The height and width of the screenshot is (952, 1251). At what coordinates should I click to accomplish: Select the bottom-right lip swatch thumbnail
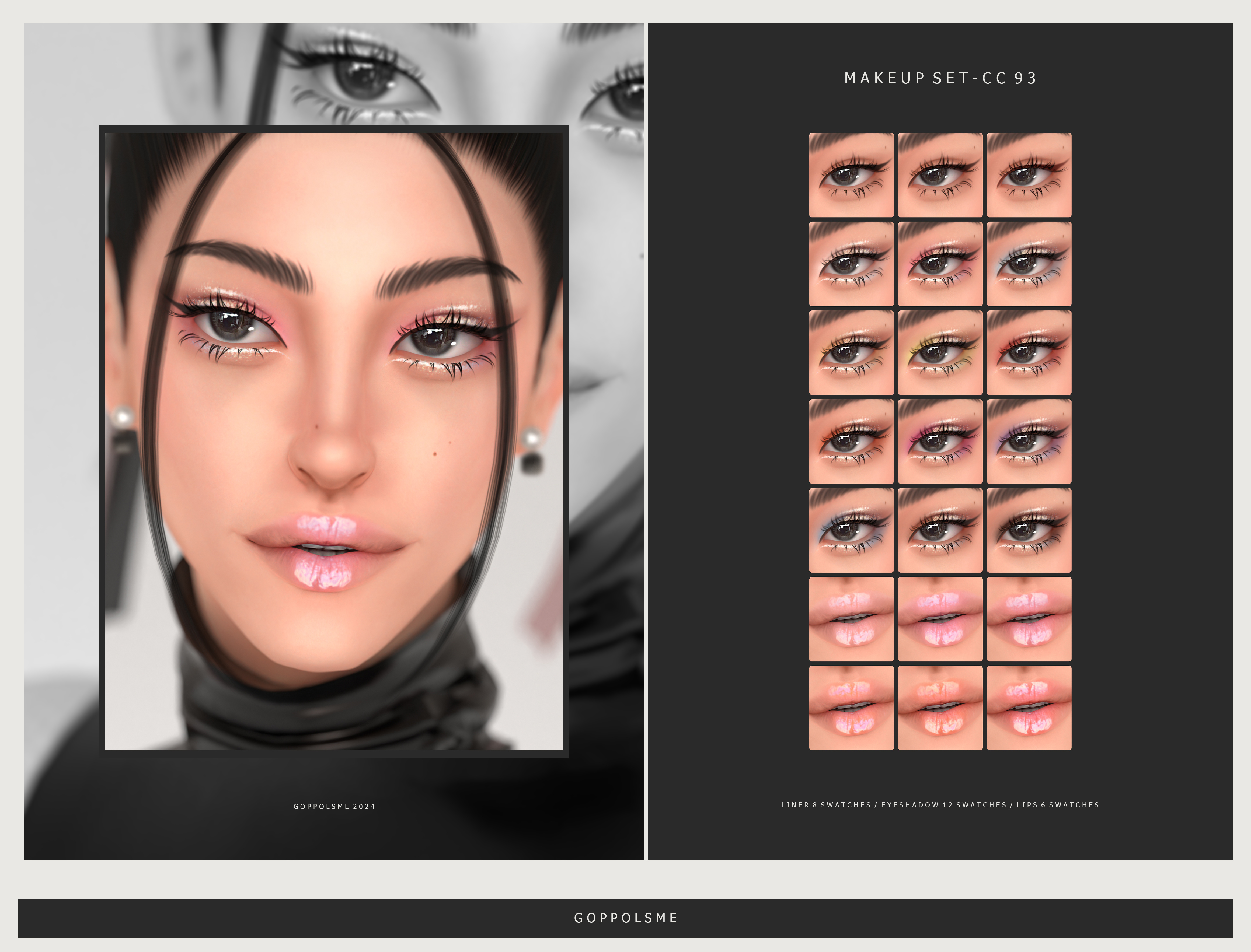1029,708
